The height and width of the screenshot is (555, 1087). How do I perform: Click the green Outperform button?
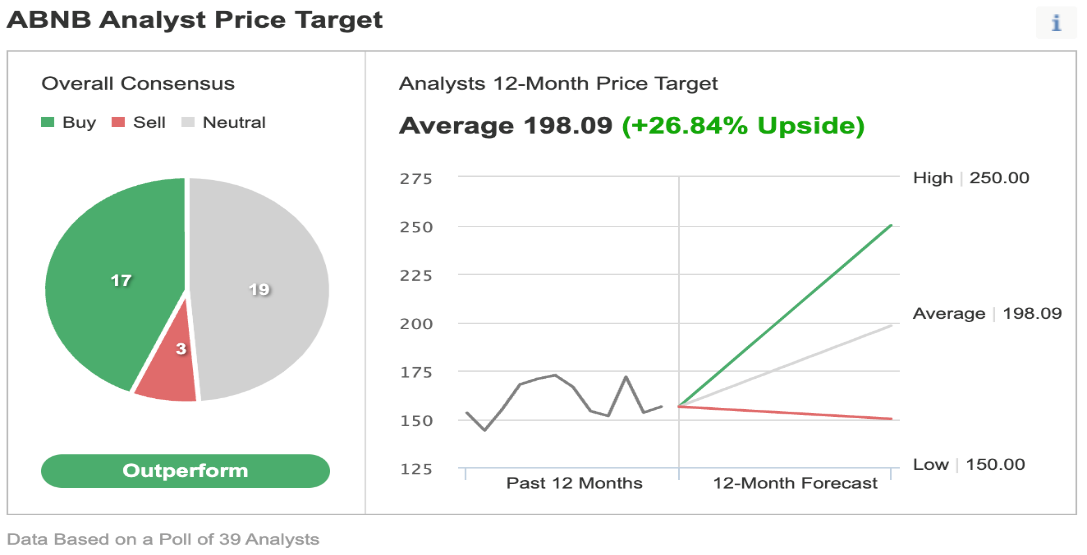(x=185, y=471)
